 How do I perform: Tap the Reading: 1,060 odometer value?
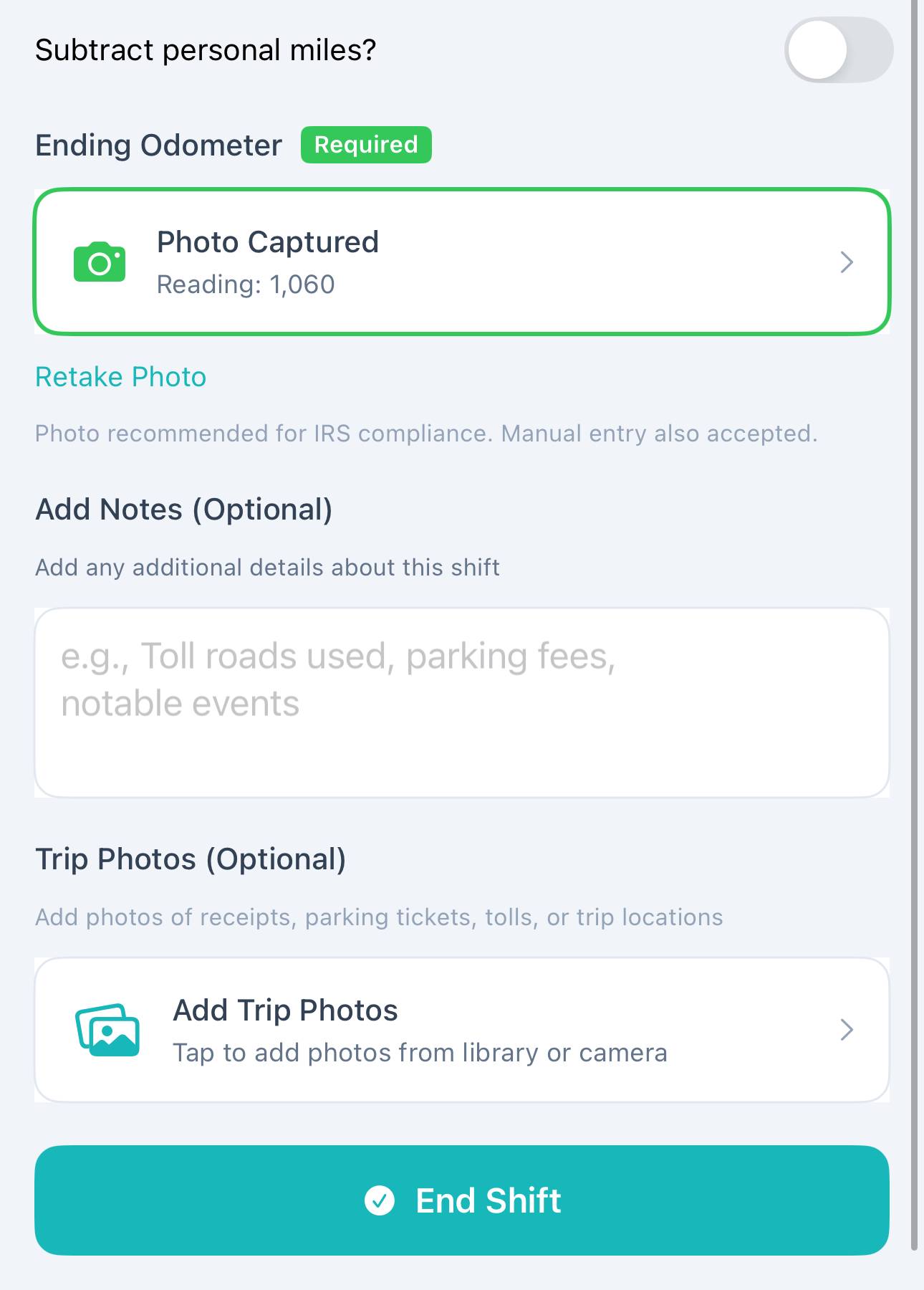point(246,285)
